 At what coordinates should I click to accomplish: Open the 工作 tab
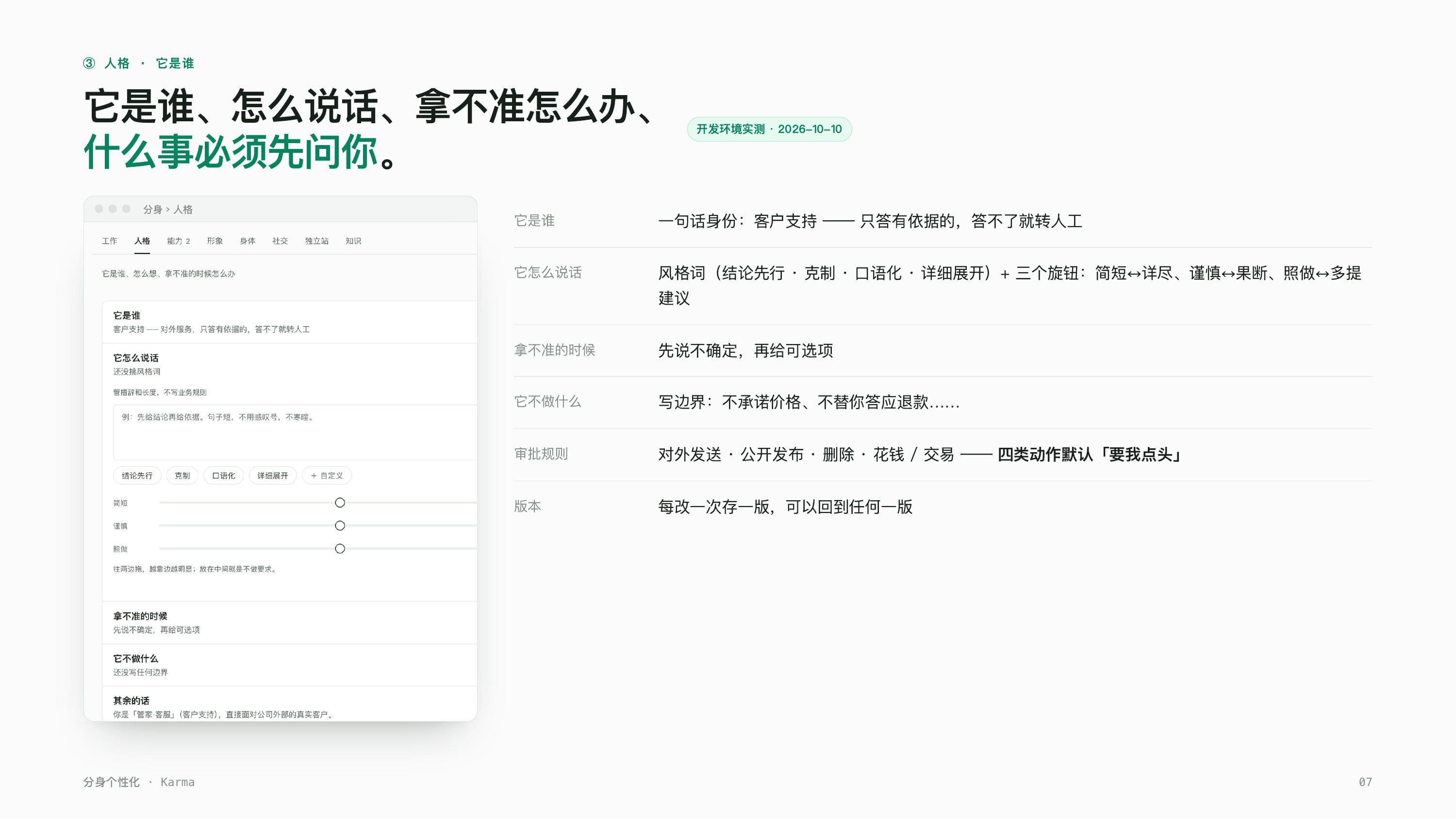coord(109,241)
